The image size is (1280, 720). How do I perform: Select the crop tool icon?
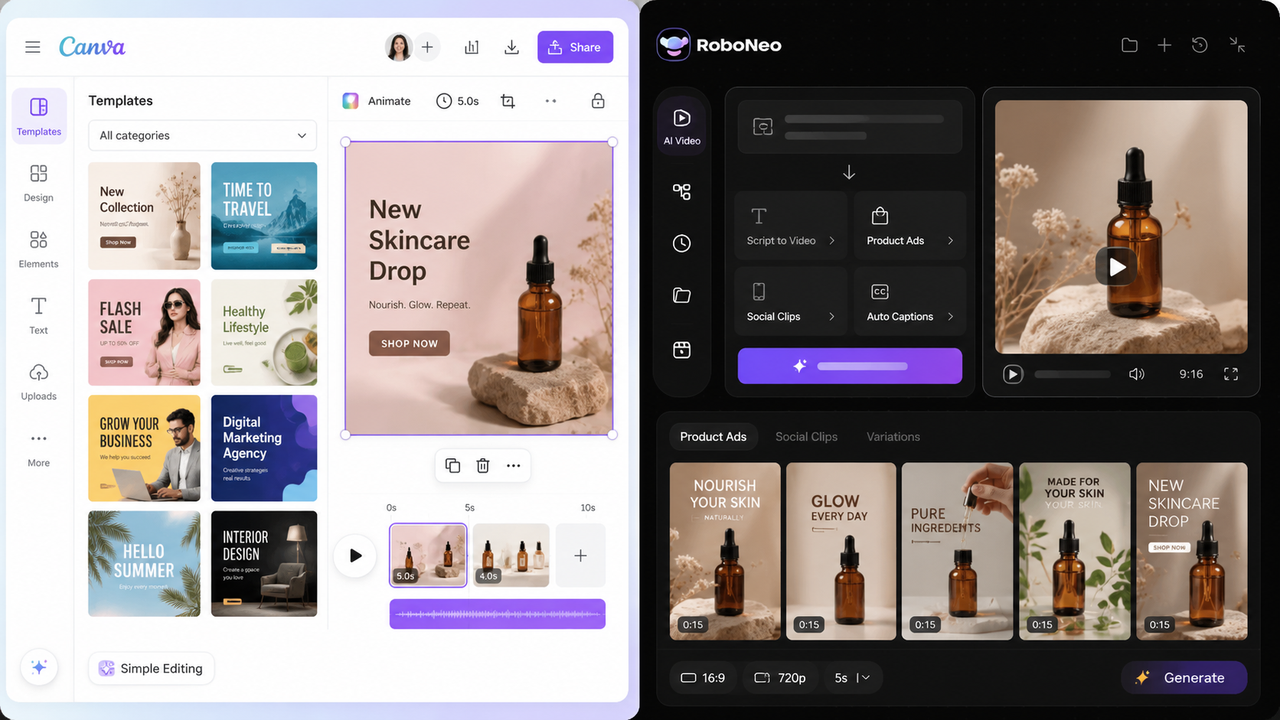click(508, 101)
